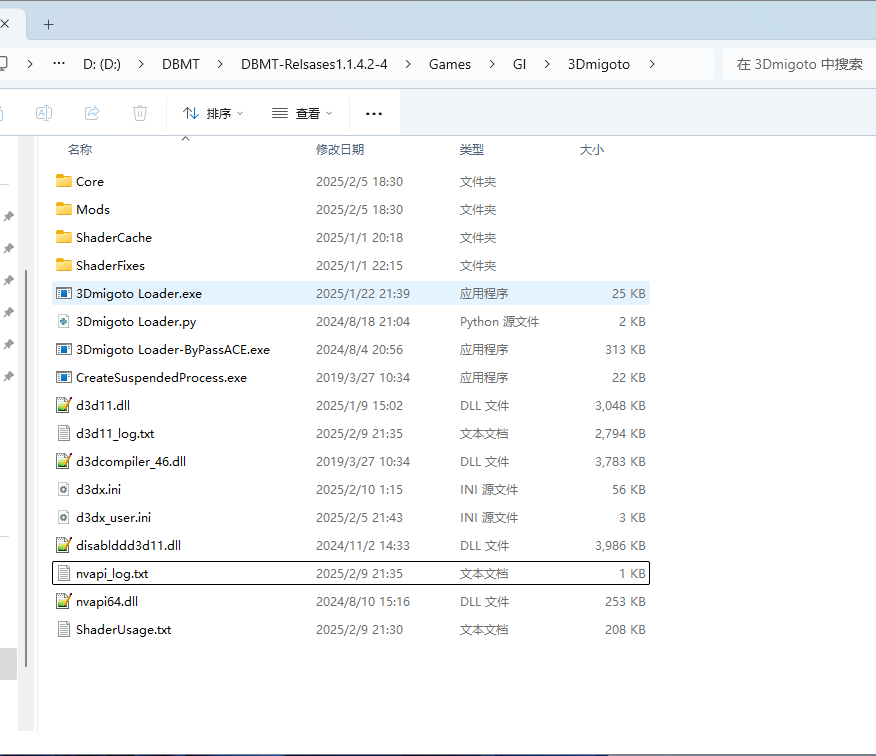Screen dimensions: 876x756
Task: Expand the chevron after 3Dmigoto breadcrumb
Action: tap(652, 64)
